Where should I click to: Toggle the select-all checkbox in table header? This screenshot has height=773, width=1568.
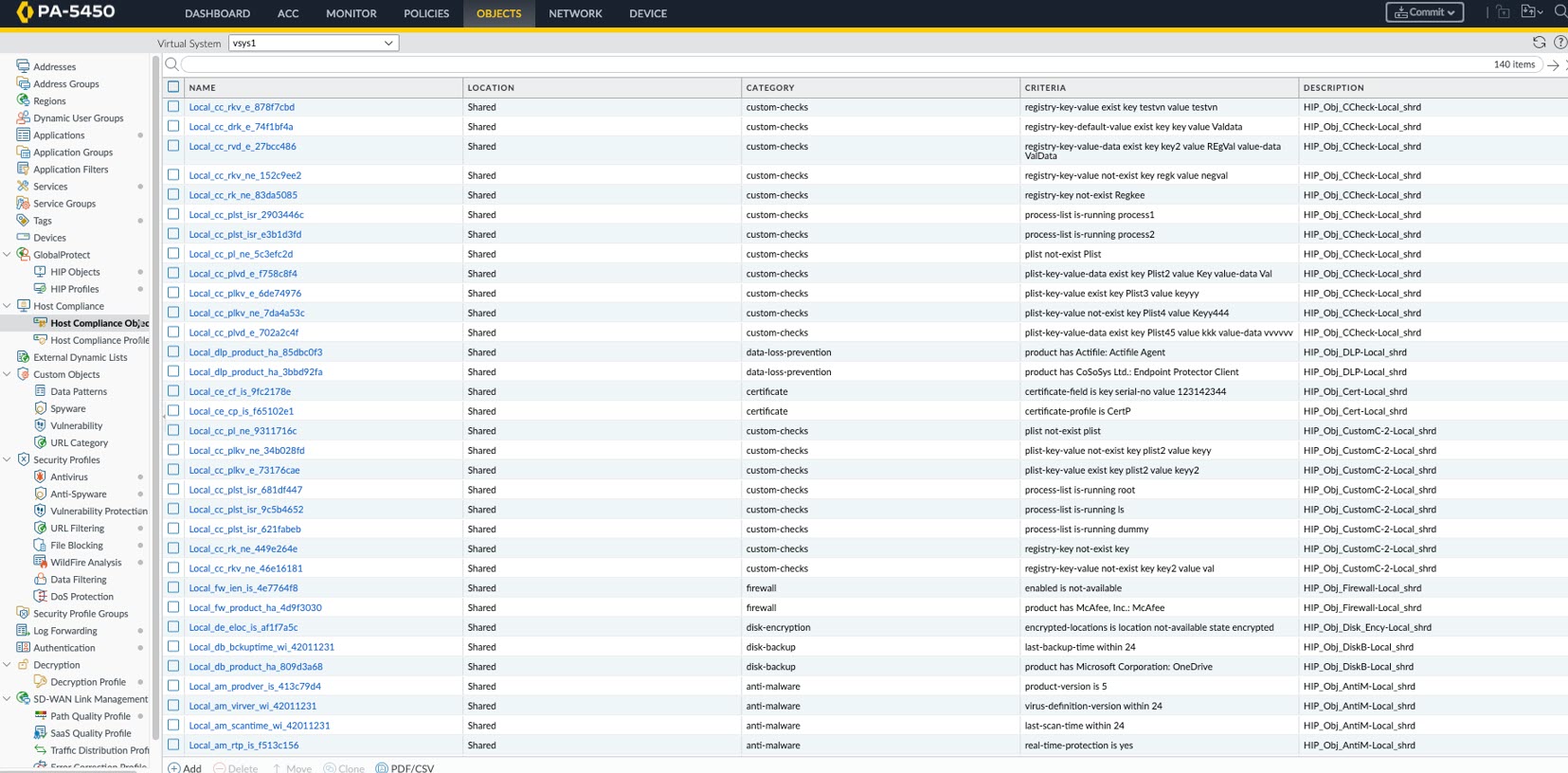(x=173, y=87)
